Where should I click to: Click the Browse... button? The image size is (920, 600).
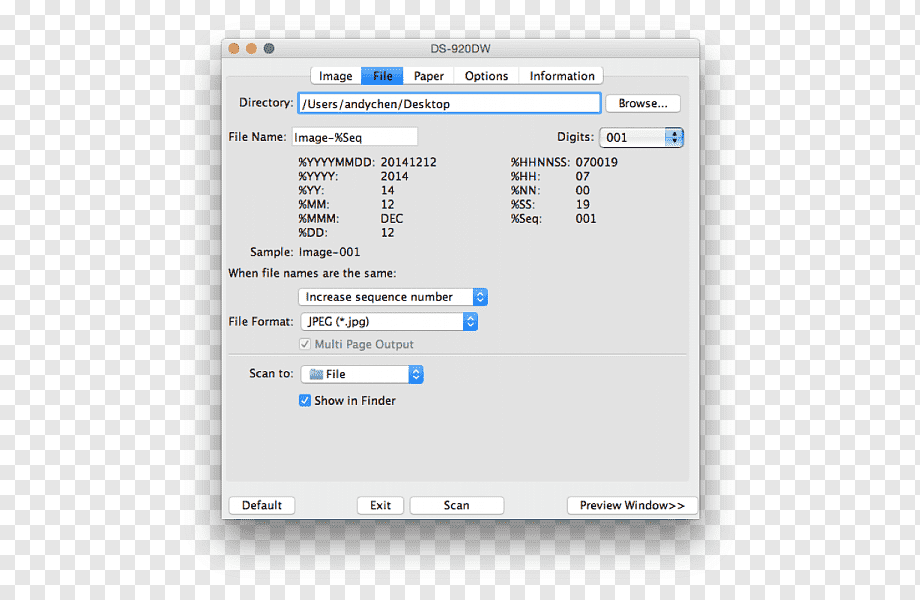click(x=642, y=103)
